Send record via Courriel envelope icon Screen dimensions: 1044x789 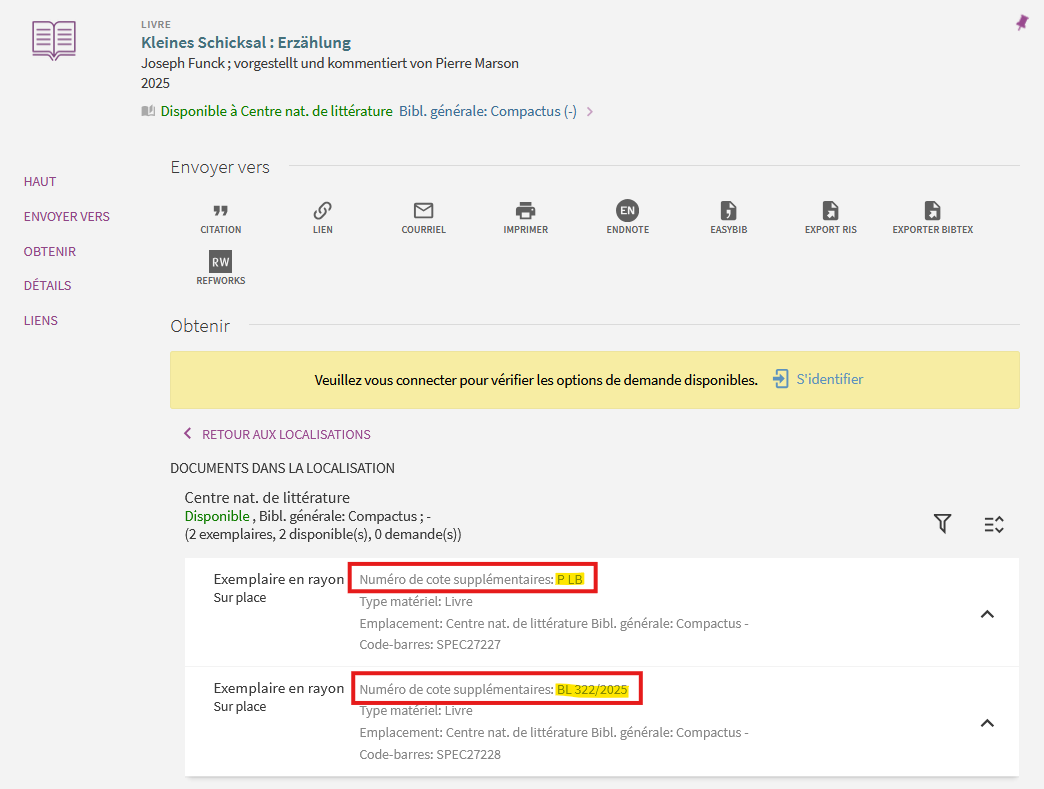pos(423,211)
